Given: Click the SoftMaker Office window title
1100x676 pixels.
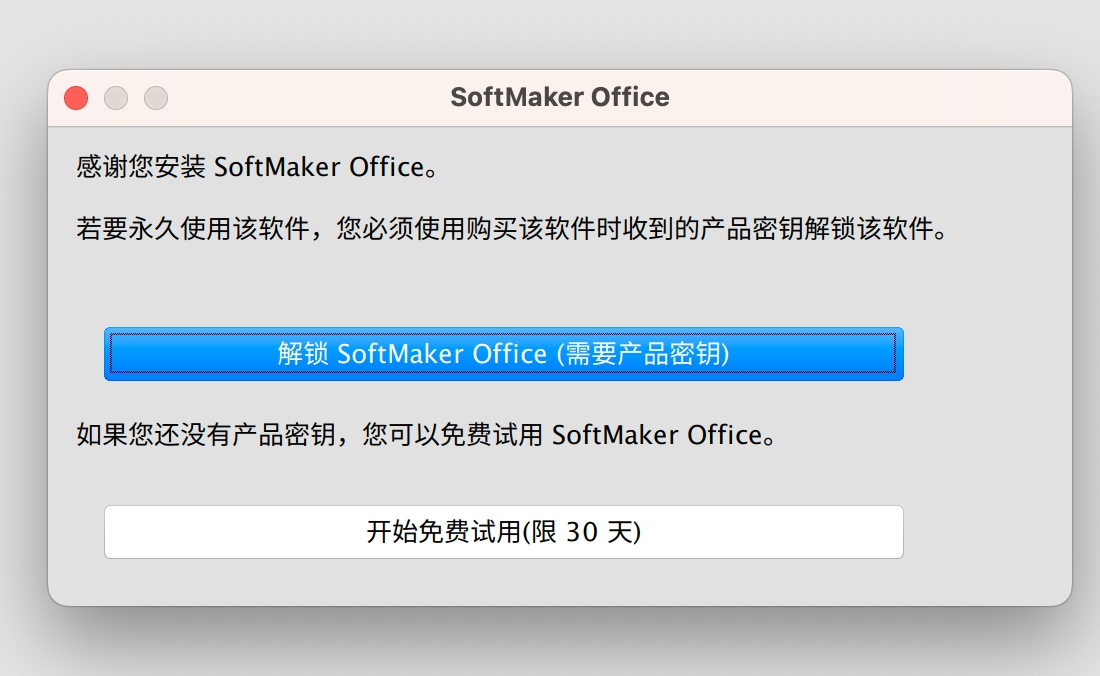Looking at the screenshot, I should click(x=559, y=97).
